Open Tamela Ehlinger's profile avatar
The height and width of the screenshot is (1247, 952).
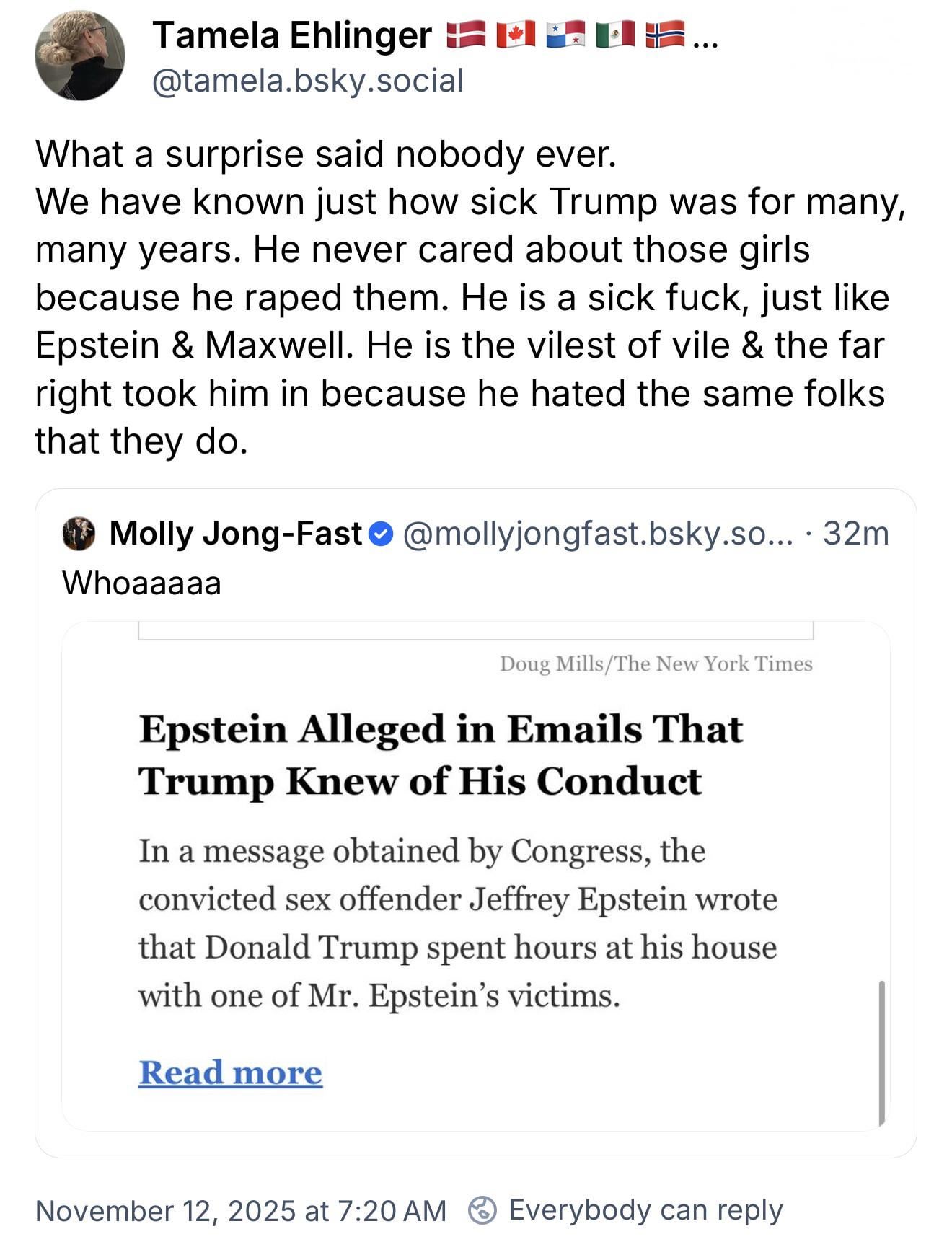click(x=80, y=56)
